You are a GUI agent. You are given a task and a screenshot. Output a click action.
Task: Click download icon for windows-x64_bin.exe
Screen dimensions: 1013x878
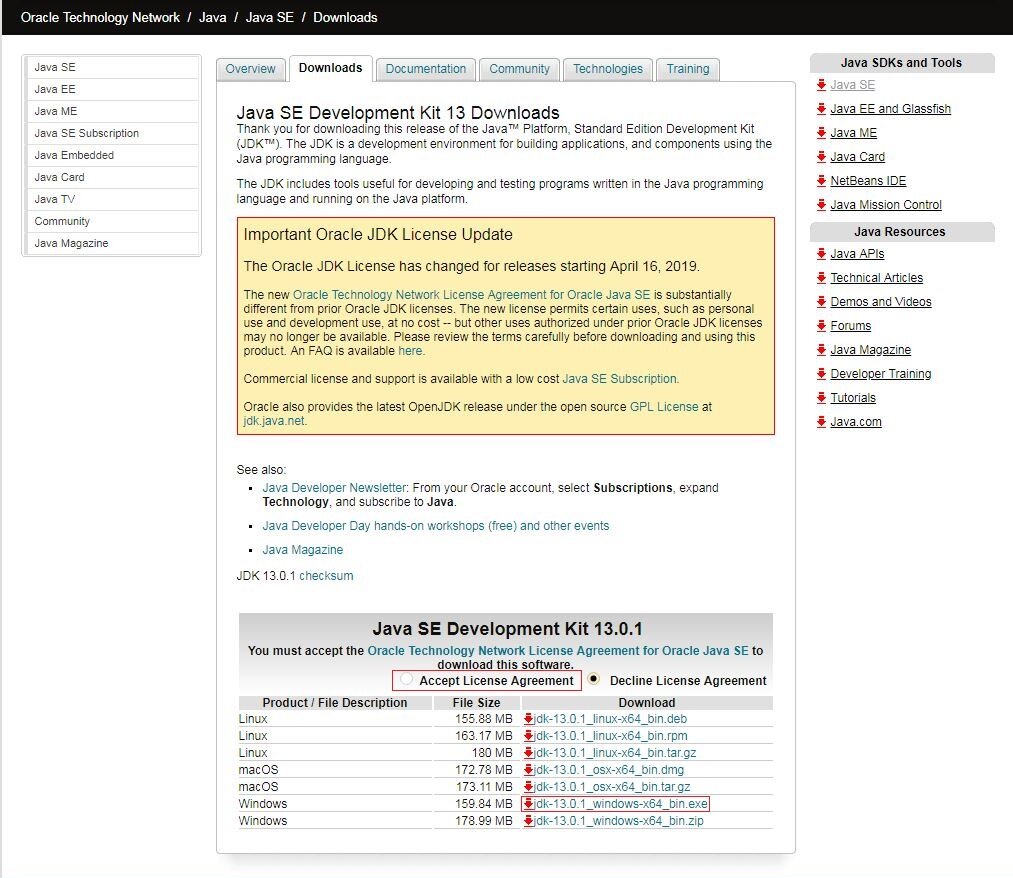528,804
